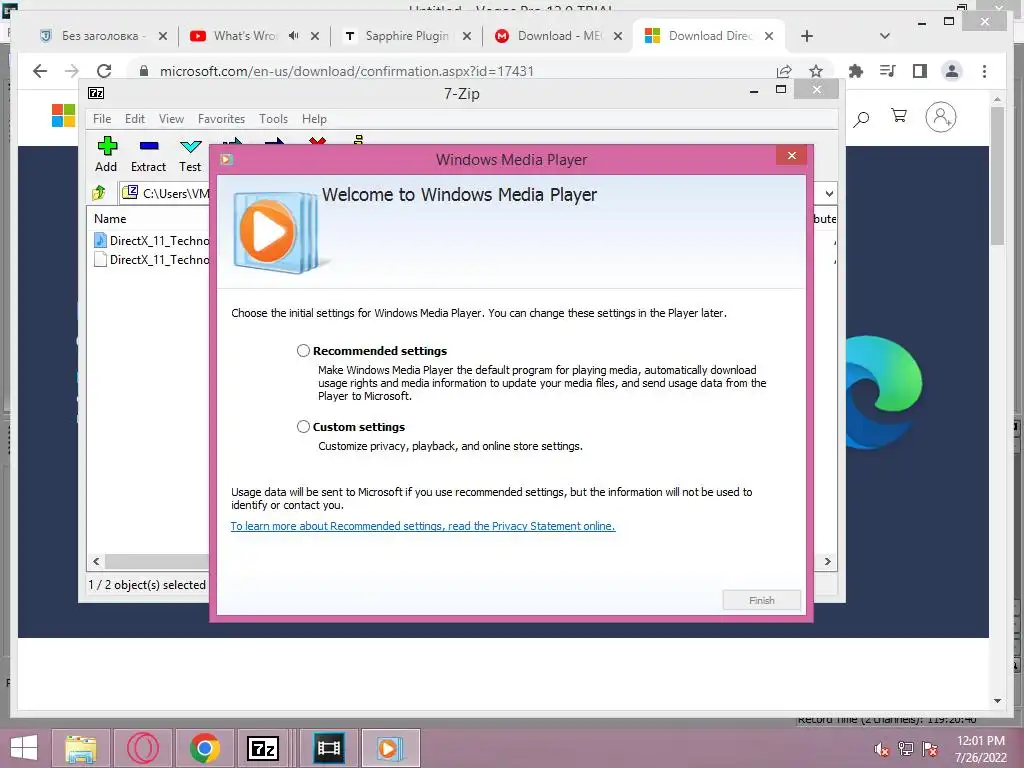The width and height of the screenshot is (1024, 768).
Task: Click the Chrome address bar URL
Action: click(x=347, y=71)
